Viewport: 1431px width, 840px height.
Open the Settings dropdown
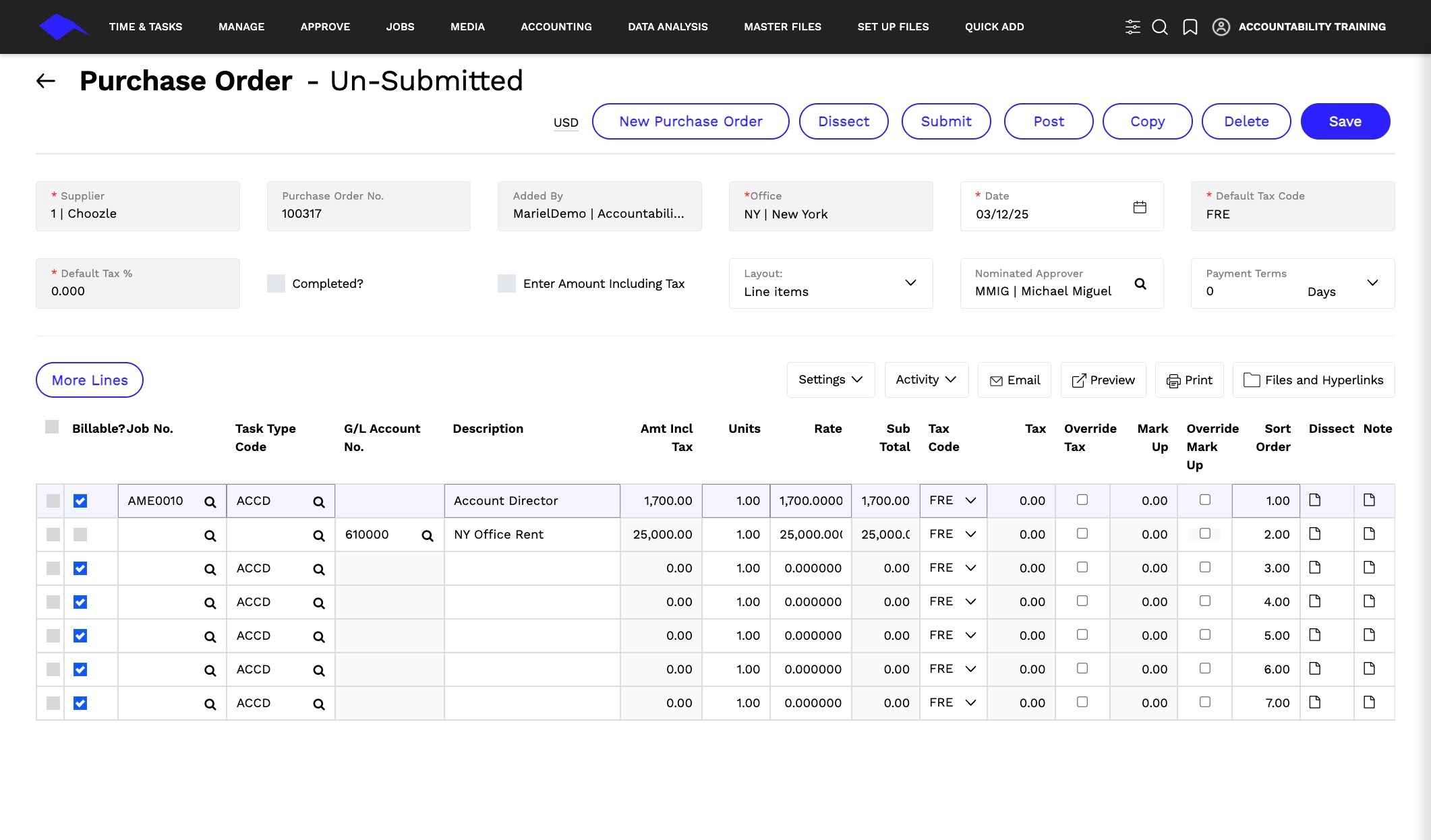click(x=831, y=380)
